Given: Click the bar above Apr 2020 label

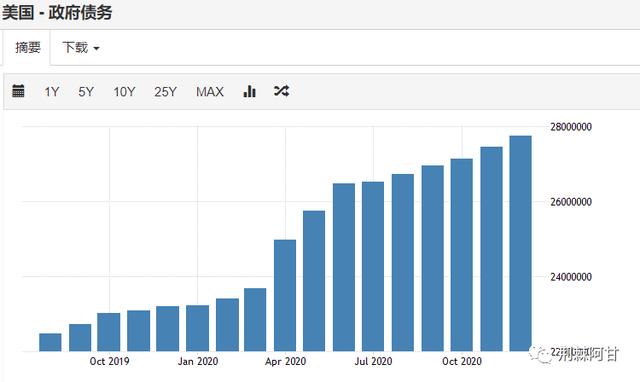Looking at the screenshot, I should 285,295.
